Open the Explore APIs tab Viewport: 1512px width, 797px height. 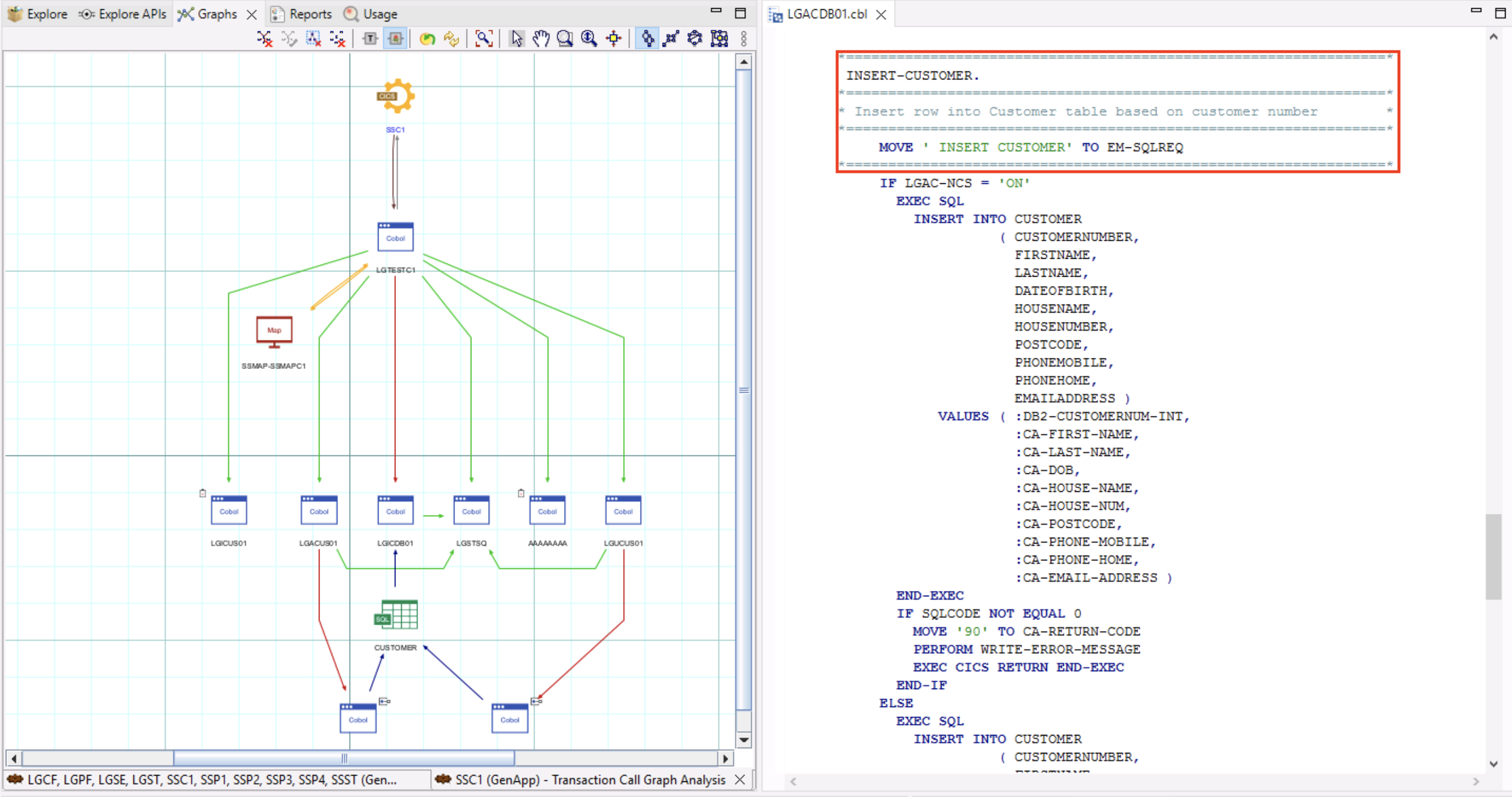point(123,13)
